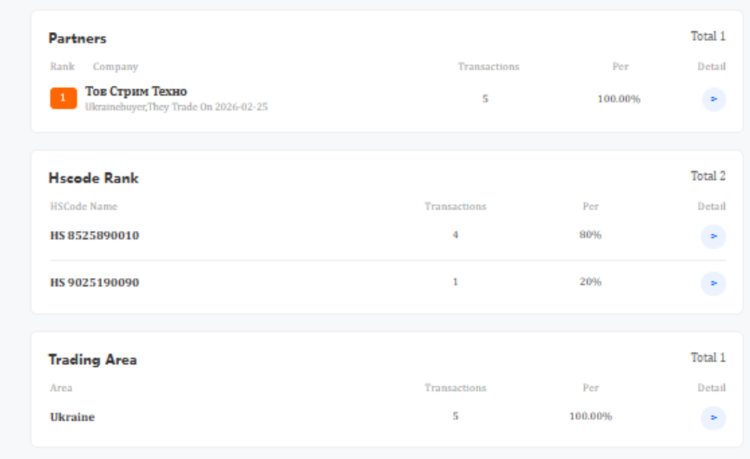Select the HS 9025190090 code entry
Screen dimensions: 750x459
coord(94,282)
